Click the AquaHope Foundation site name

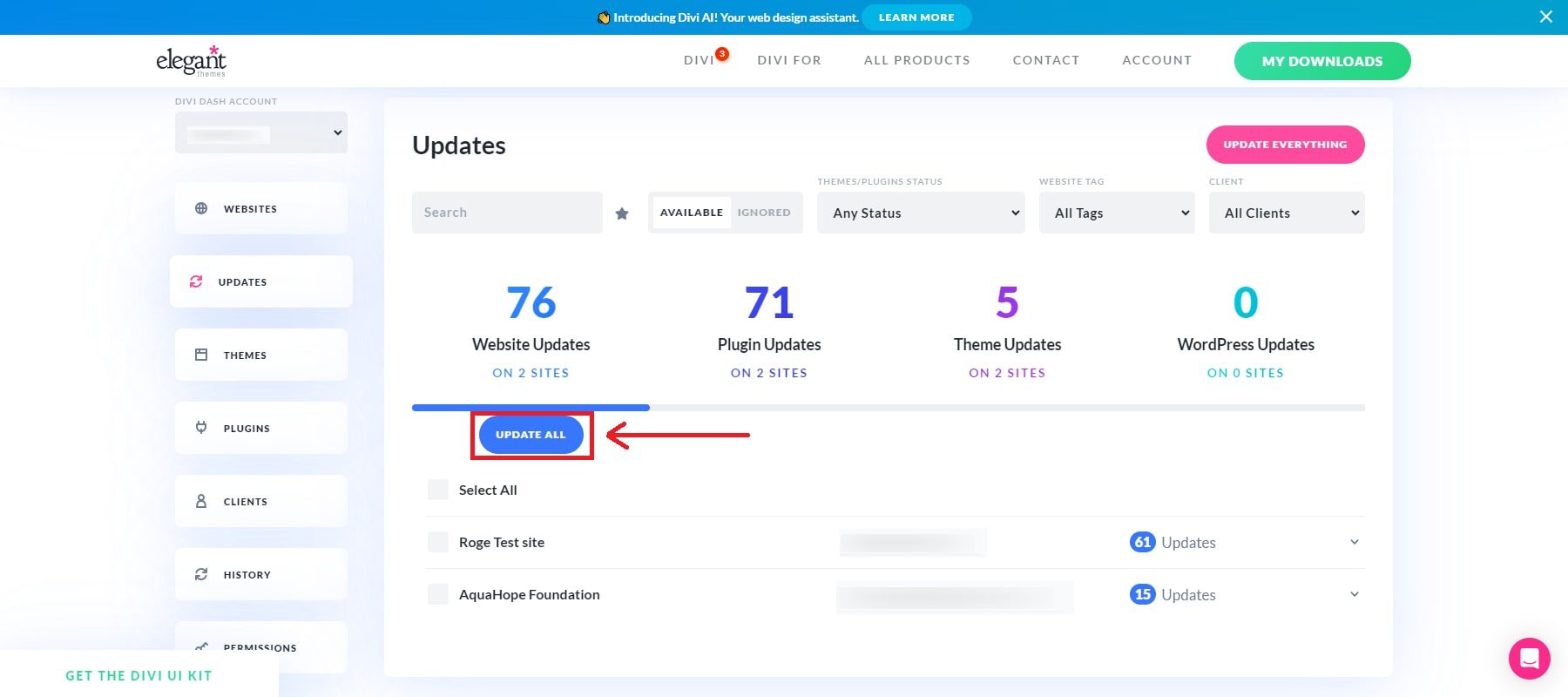pyautogui.click(x=530, y=594)
